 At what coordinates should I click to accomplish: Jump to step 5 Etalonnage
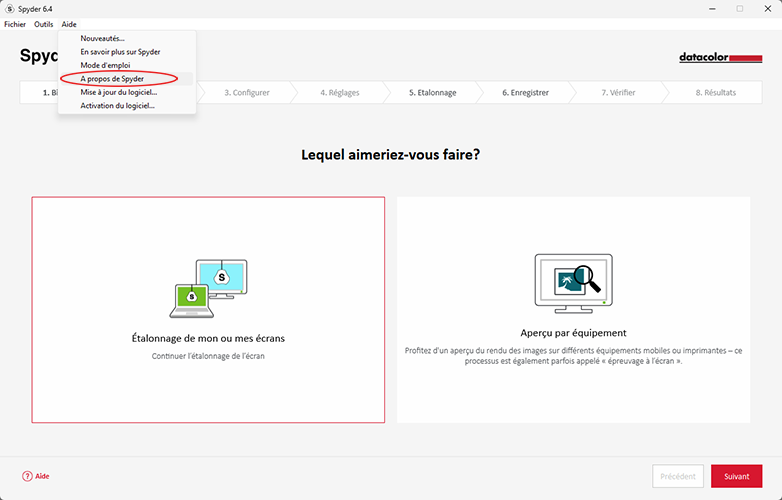[432, 93]
